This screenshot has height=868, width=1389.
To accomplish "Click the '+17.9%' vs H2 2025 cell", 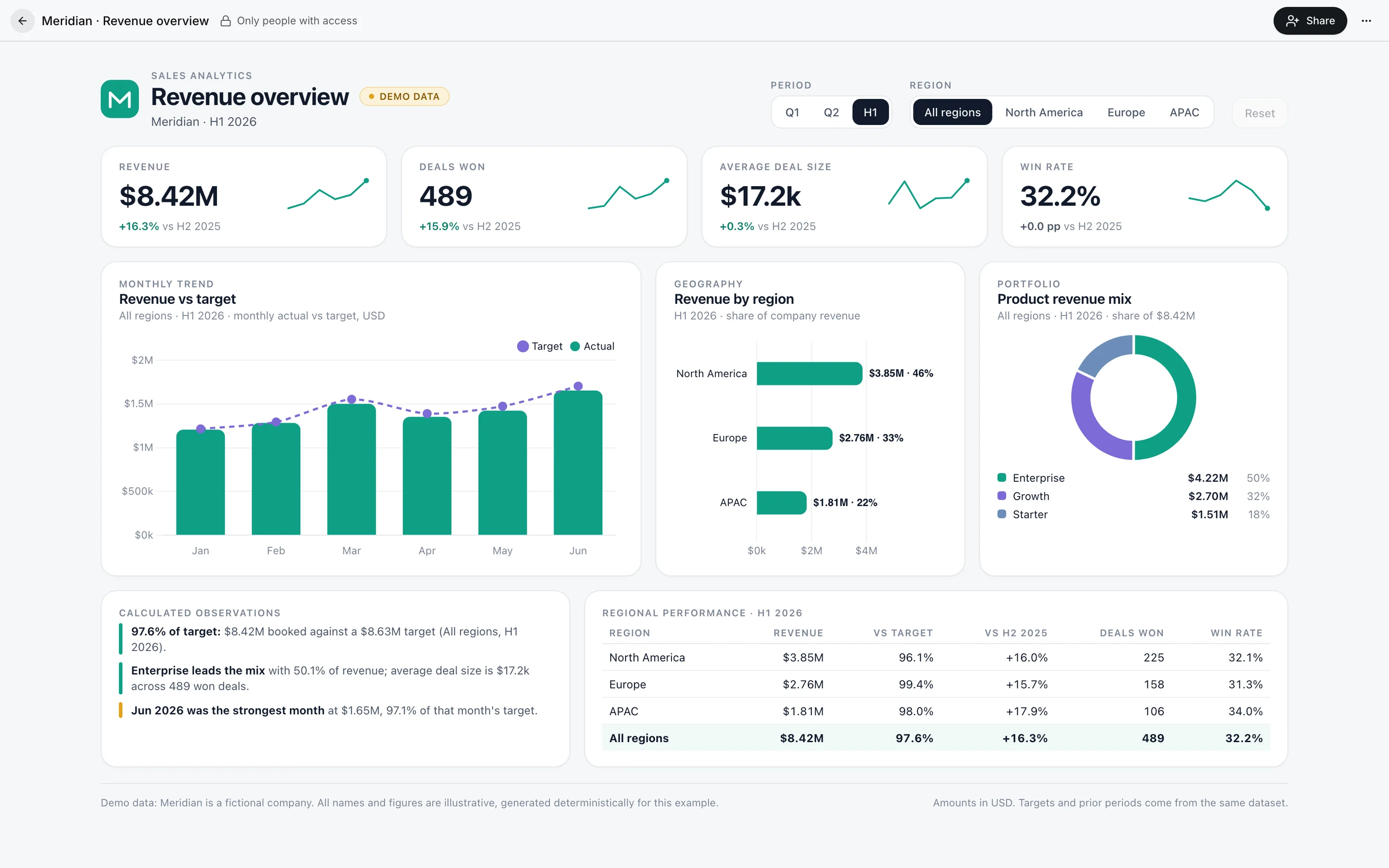I will point(1026,711).
